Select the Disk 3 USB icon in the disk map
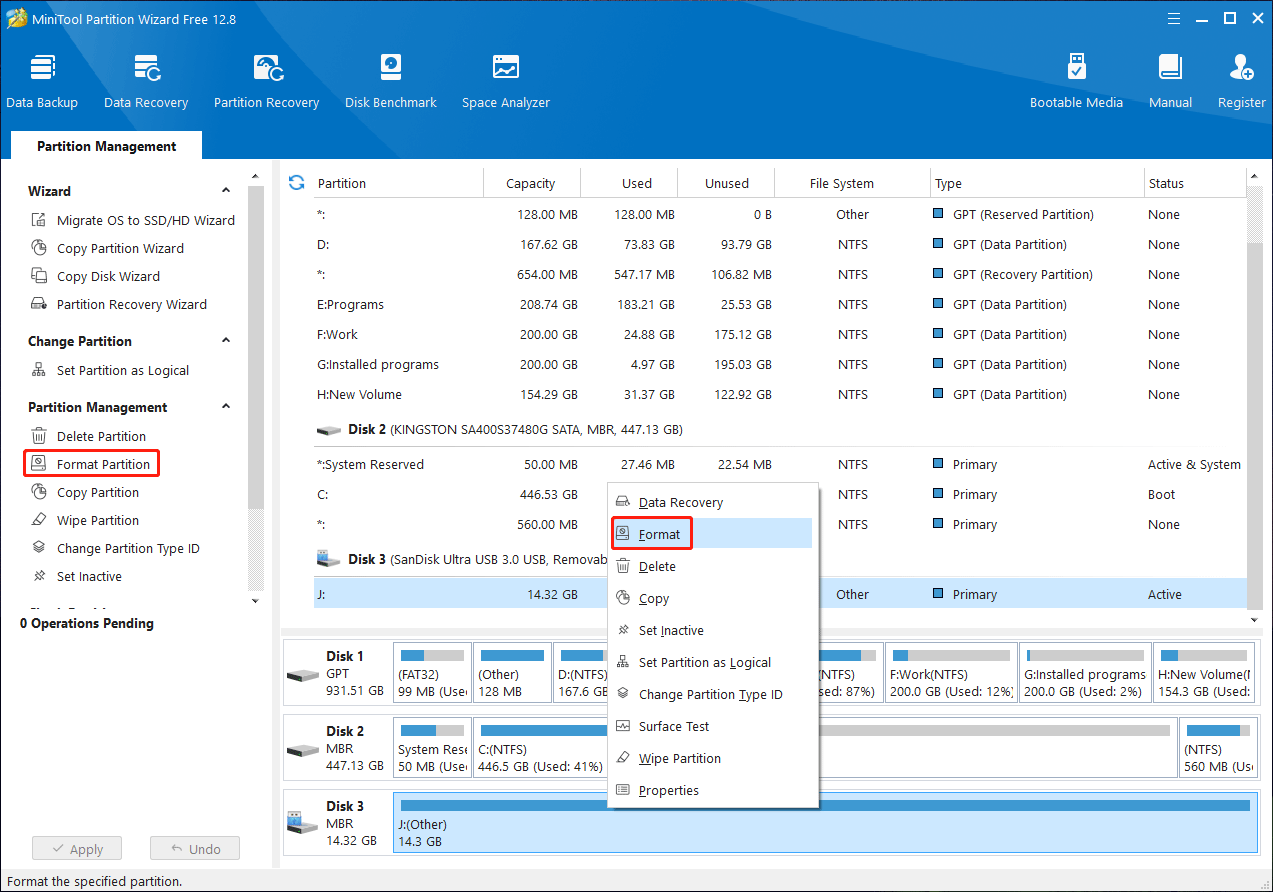Screen dimensions: 1273x892 pyautogui.click(x=302, y=824)
